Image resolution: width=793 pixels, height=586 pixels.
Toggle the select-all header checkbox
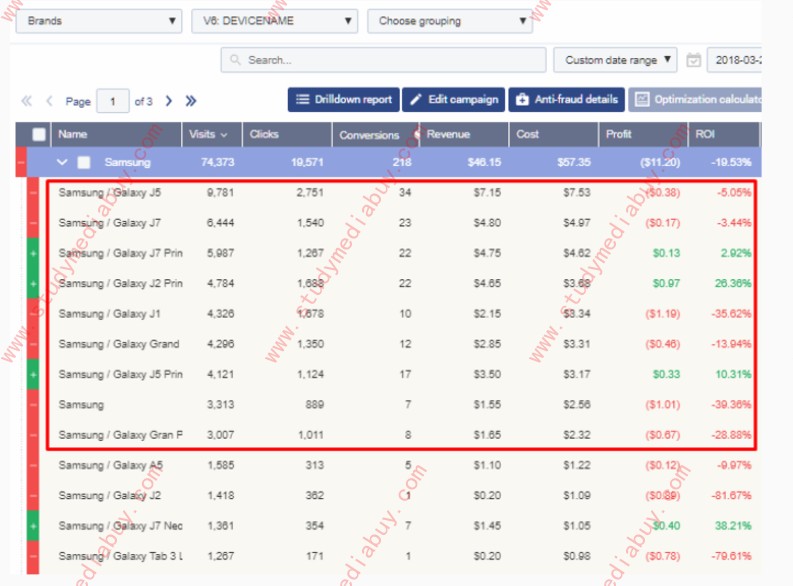coord(39,134)
